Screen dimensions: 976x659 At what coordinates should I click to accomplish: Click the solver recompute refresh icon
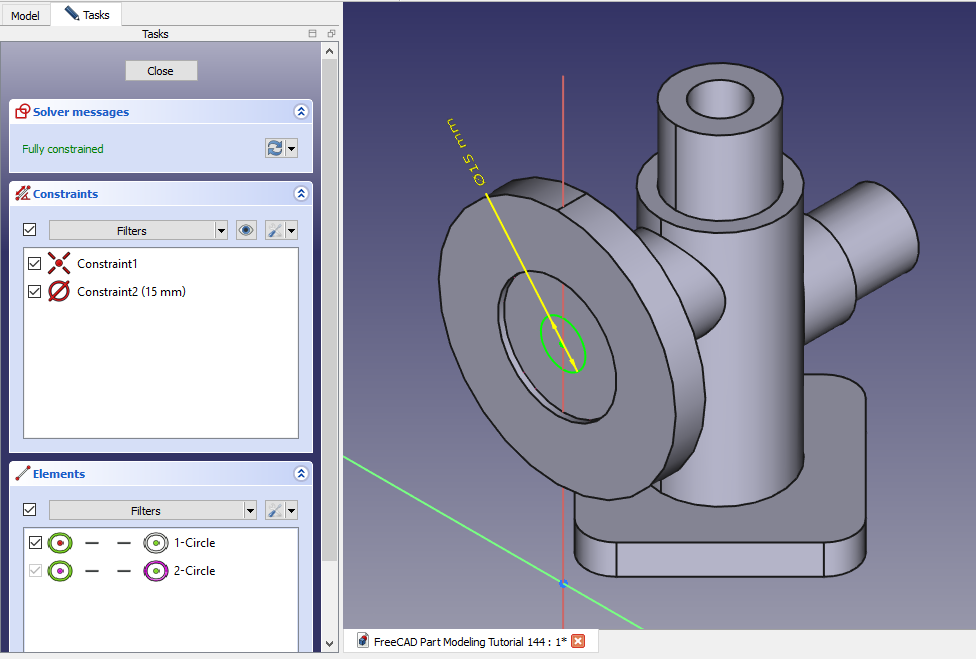point(274,148)
